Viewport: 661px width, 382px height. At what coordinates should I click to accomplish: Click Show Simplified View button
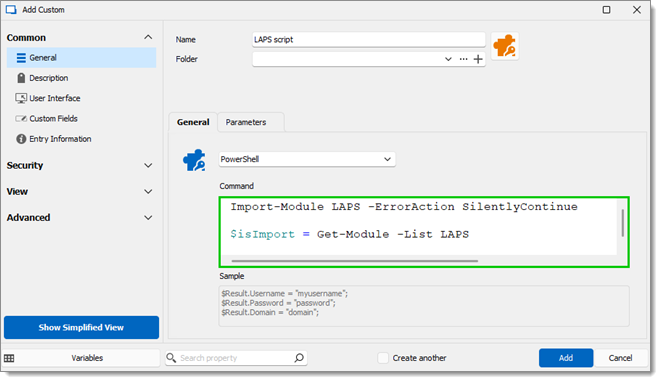[81, 328]
